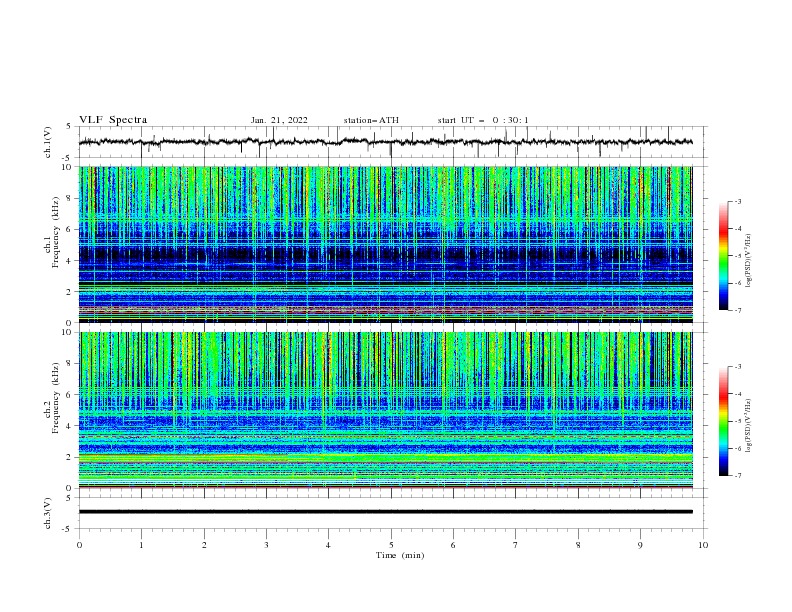Viewport: 792px width, 612px height.
Task: Click time axis tick label "0"
Action: tap(79, 545)
